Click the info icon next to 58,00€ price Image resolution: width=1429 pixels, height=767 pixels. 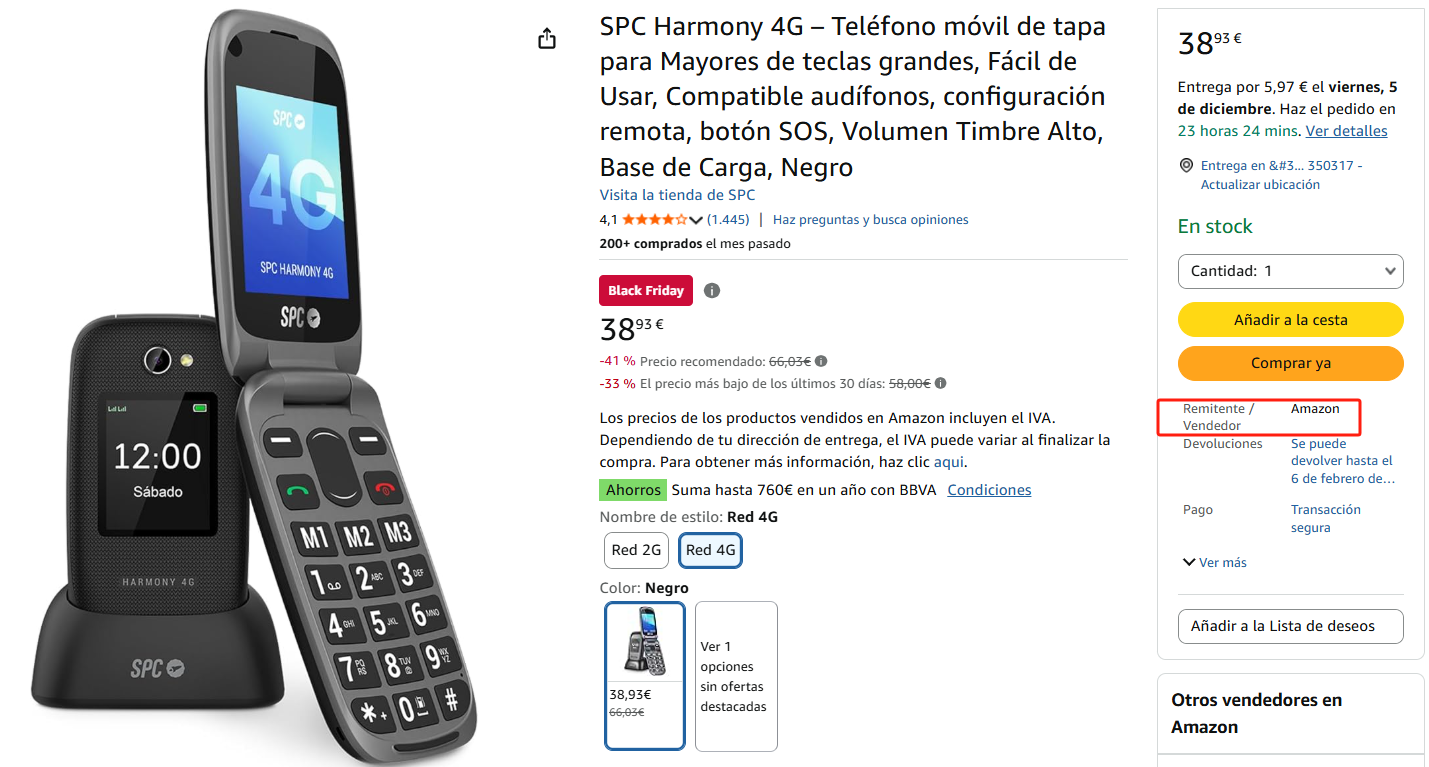[940, 383]
